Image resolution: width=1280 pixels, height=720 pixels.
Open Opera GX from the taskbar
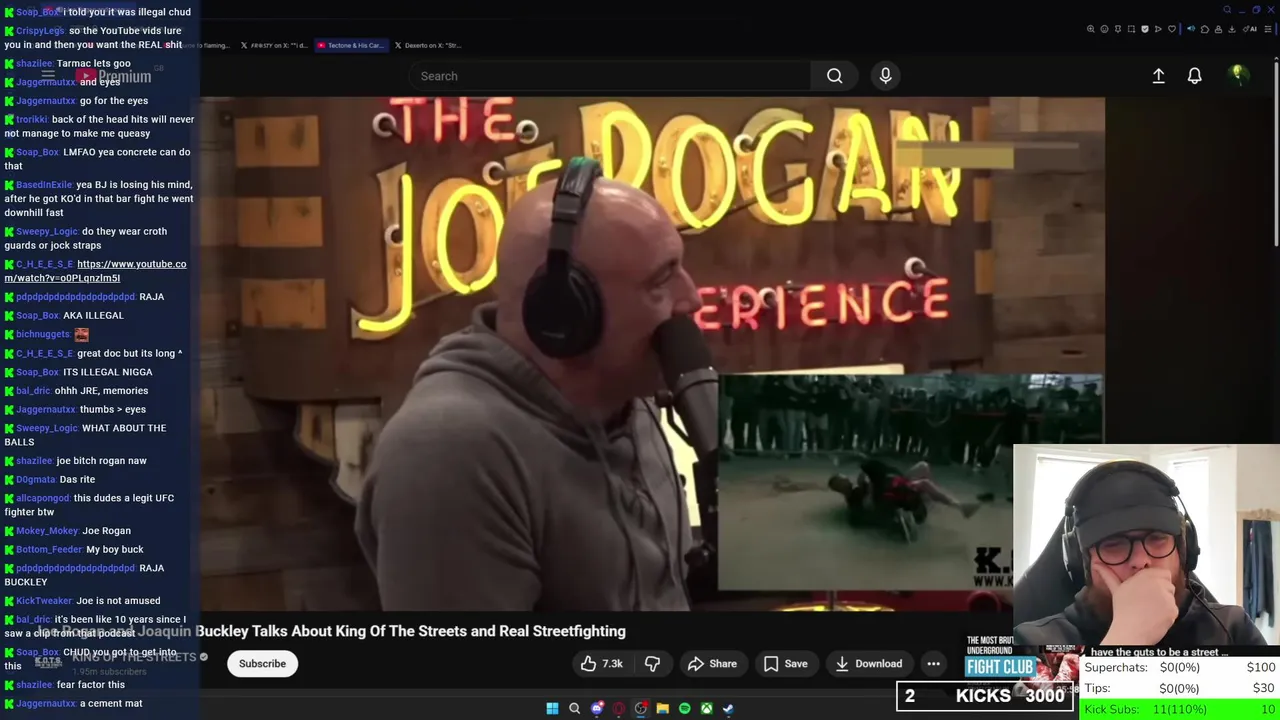619,709
